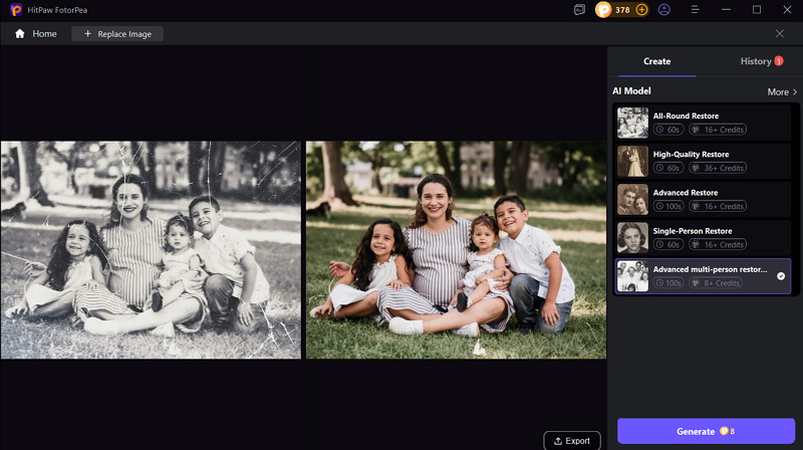Expand More AI models
803x450 pixels.
782,92
